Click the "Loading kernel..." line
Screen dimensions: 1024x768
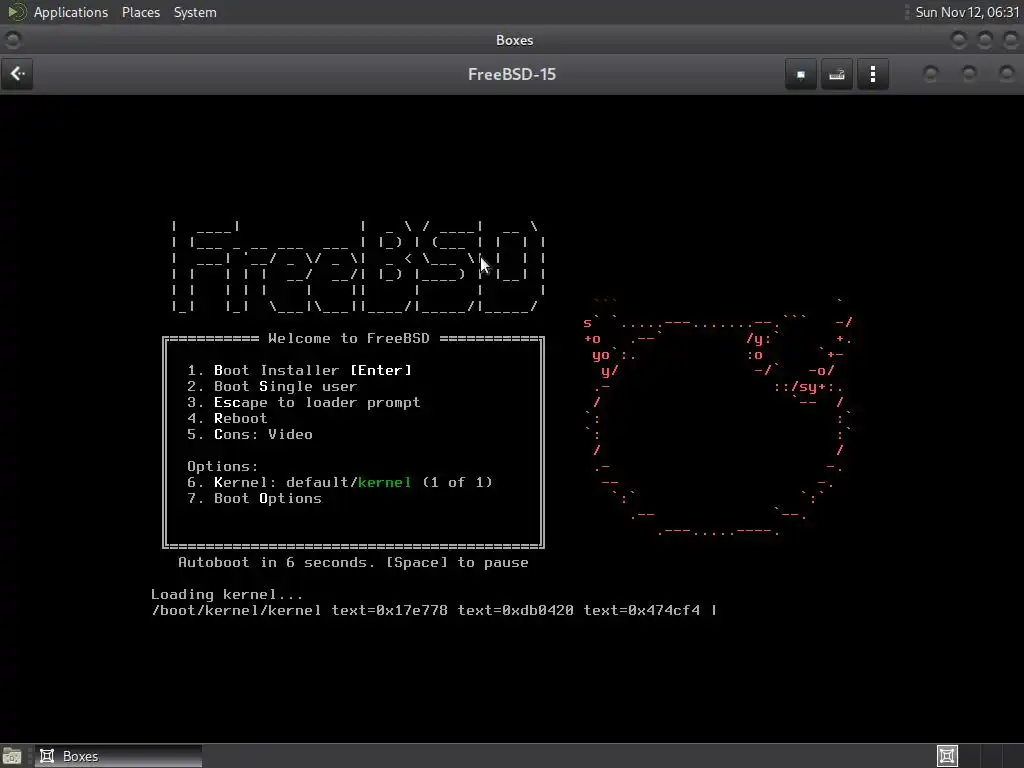pyautogui.click(x=227, y=594)
